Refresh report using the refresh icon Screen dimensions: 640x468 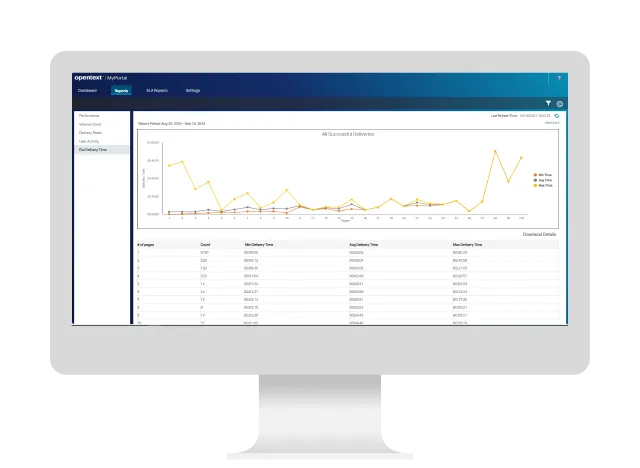coord(556,116)
